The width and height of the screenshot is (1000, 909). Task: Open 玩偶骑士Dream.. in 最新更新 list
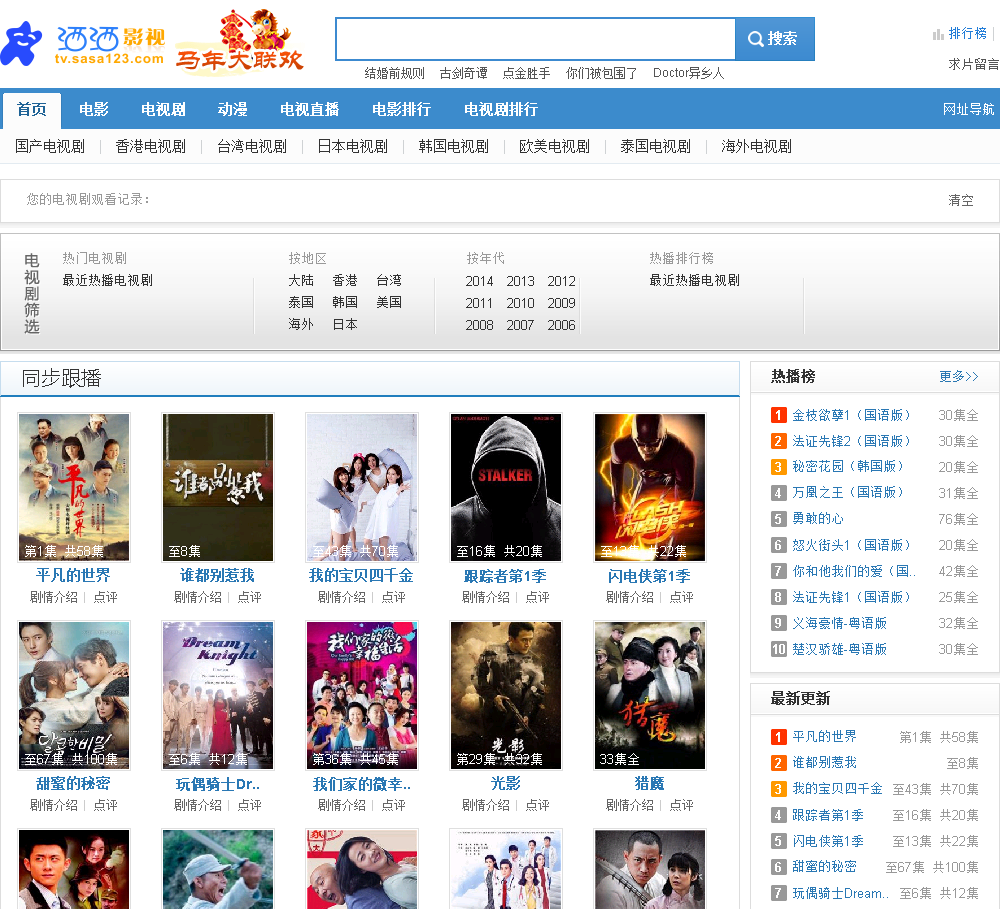pyautogui.click(x=840, y=894)
